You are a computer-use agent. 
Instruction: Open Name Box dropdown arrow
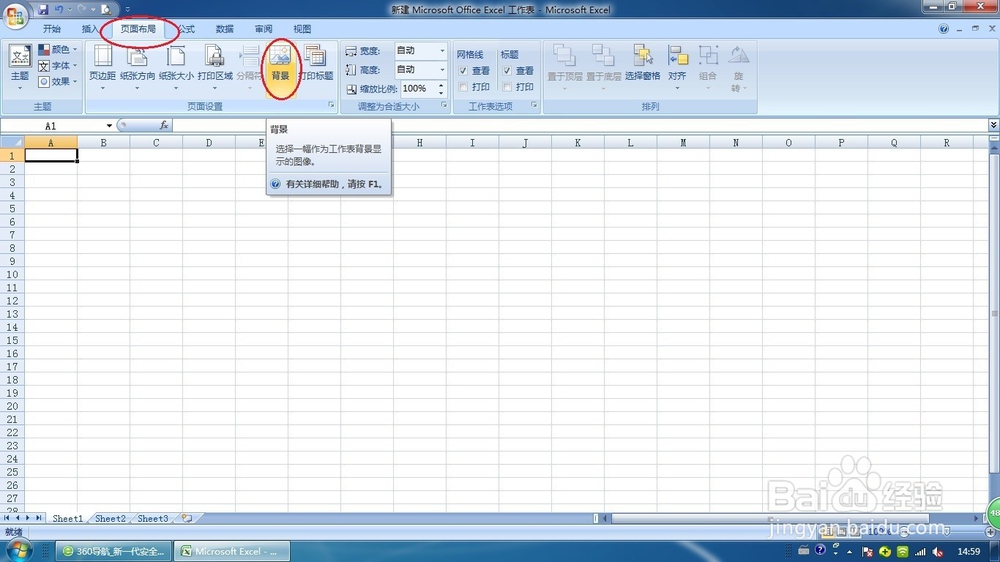[x=109, y=126]
